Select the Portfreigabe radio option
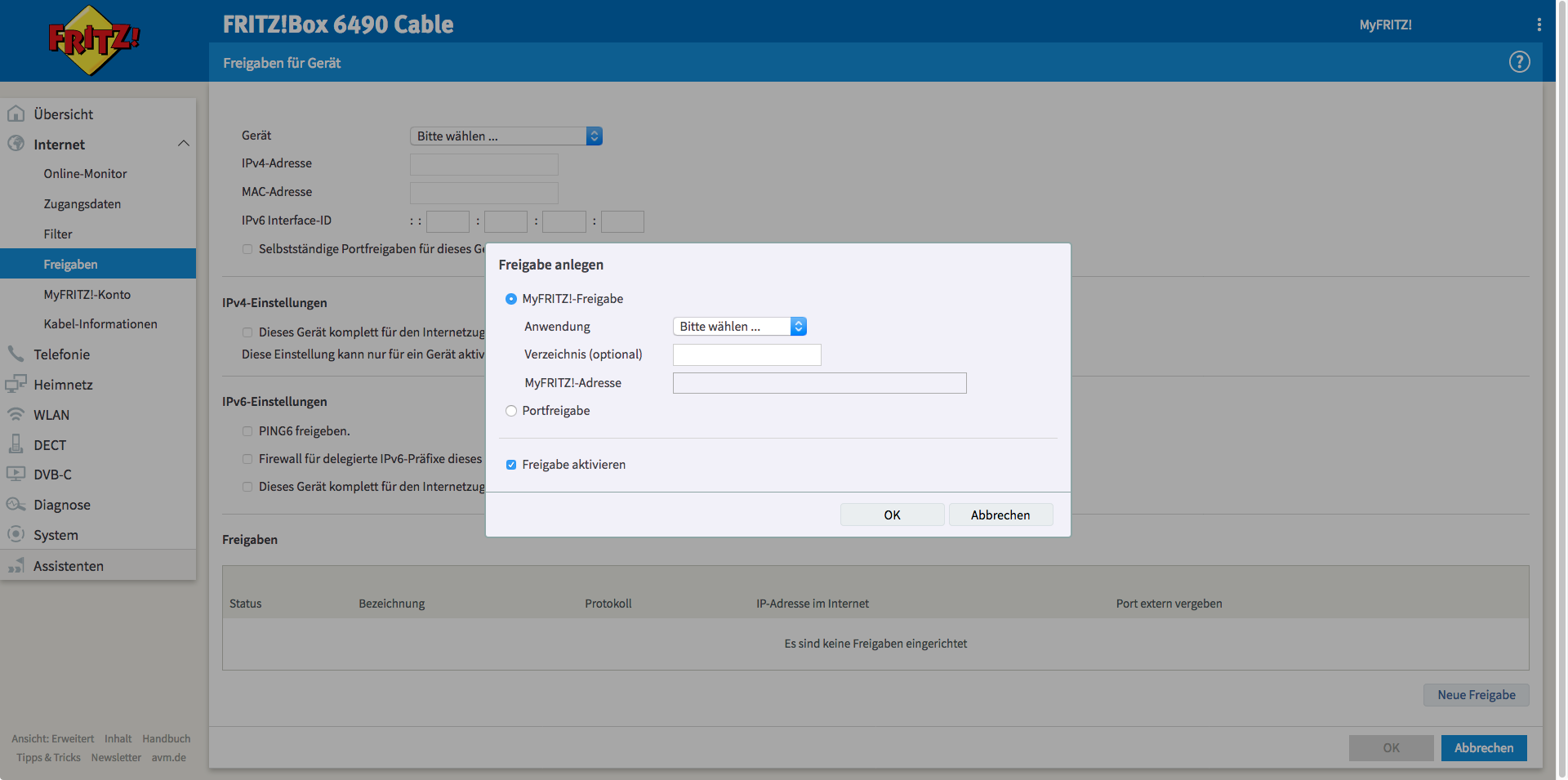Image resolution: width=1568 pixels, height=780 pixels. [511, 411]
